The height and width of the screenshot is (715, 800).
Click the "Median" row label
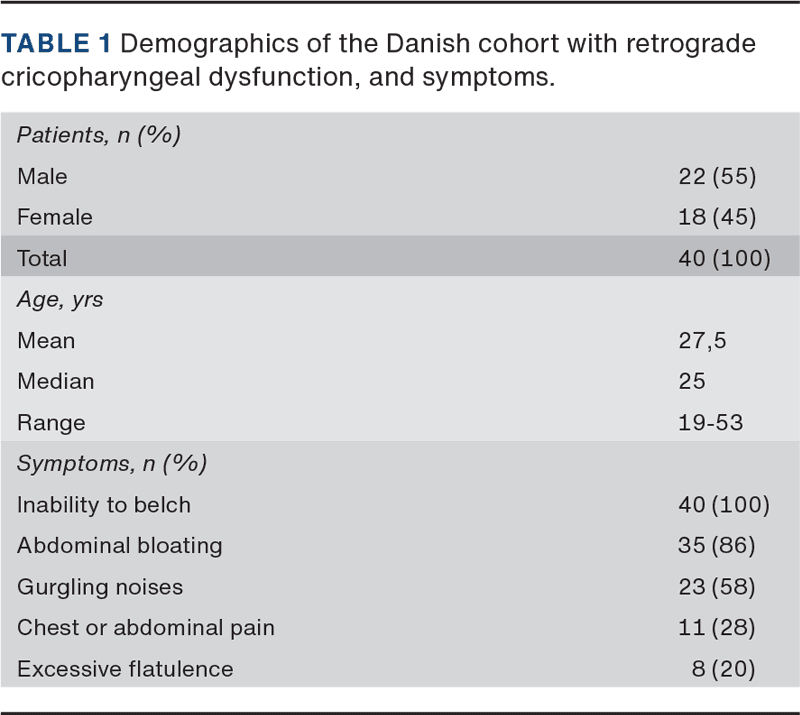[x=55, y=381]
